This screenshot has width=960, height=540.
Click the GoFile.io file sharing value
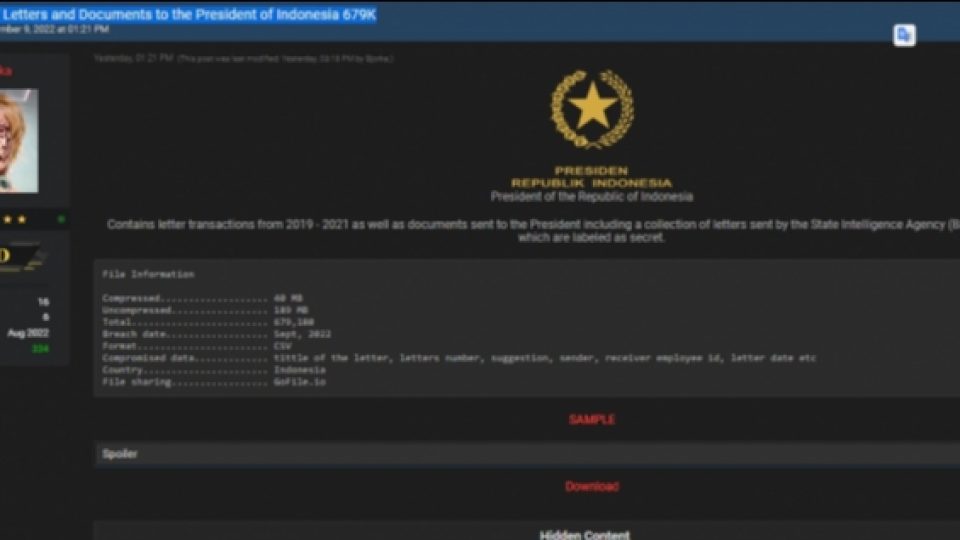[300, 382]
